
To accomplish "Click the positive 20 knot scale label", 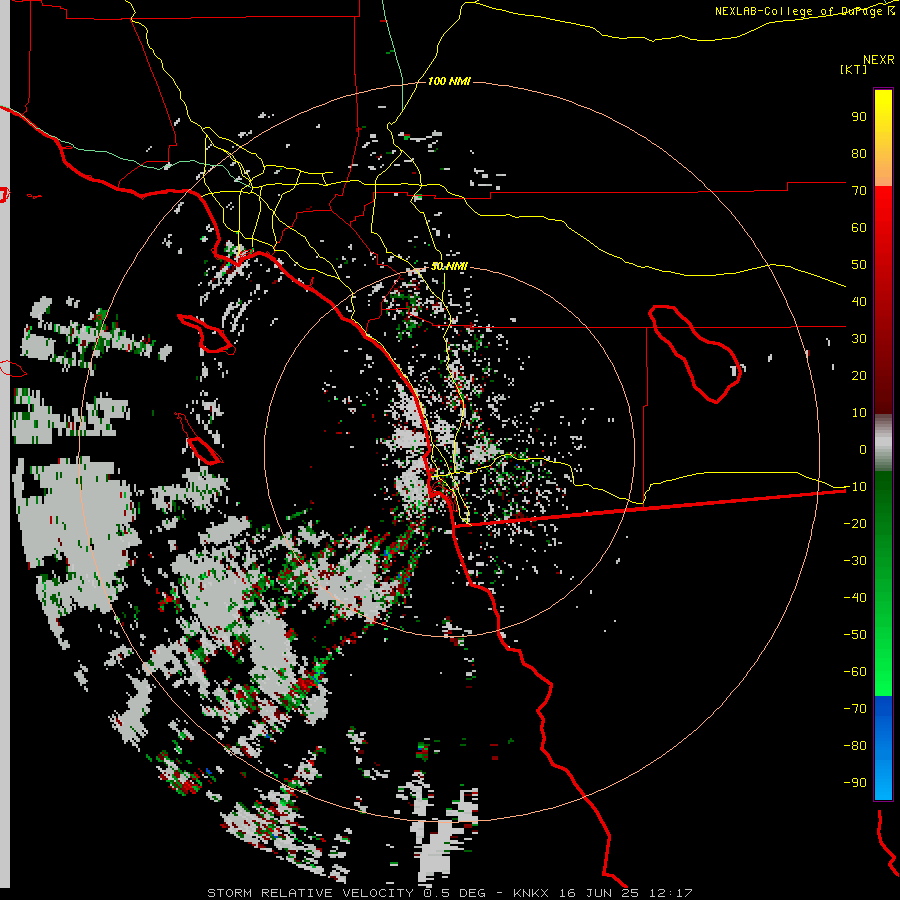I will click(x=859, y=375).
